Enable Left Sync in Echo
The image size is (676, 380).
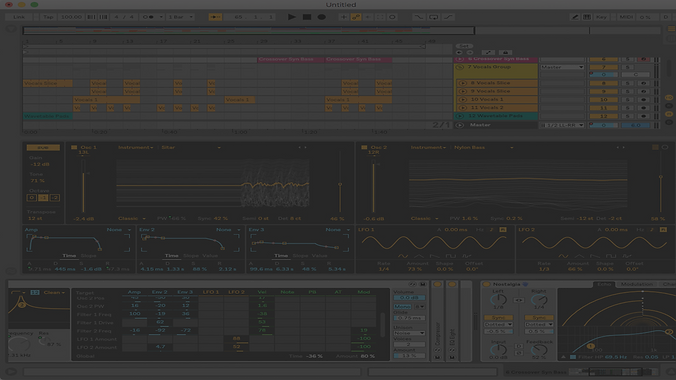[x=498, y=317]
